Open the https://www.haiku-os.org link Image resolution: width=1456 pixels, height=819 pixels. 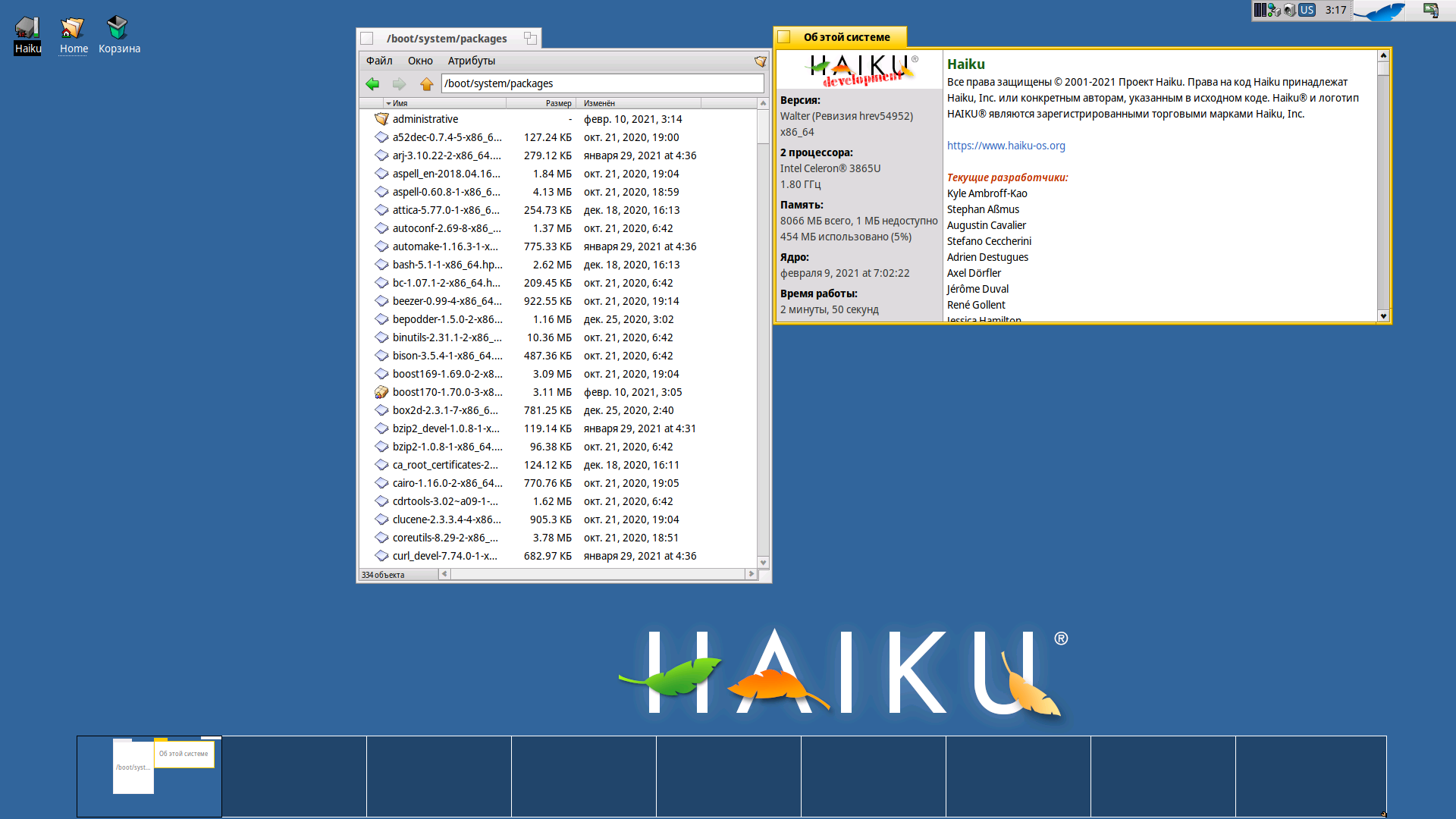click(1006, 146)
